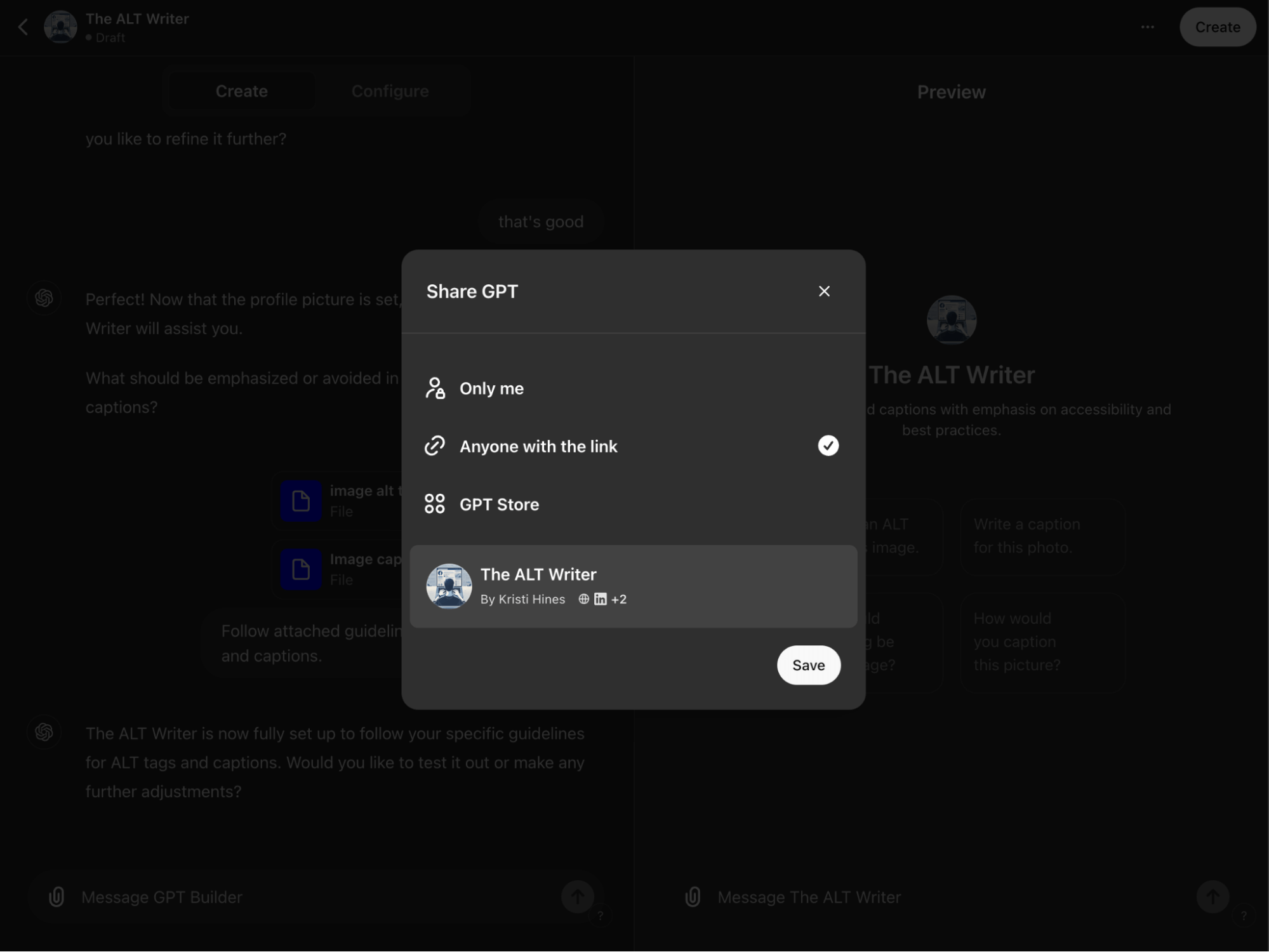Image resolution: width=1269 pixels, height=952 pixels.
Task: Open the three-dots more options menu
Action: pos(1147,27)
